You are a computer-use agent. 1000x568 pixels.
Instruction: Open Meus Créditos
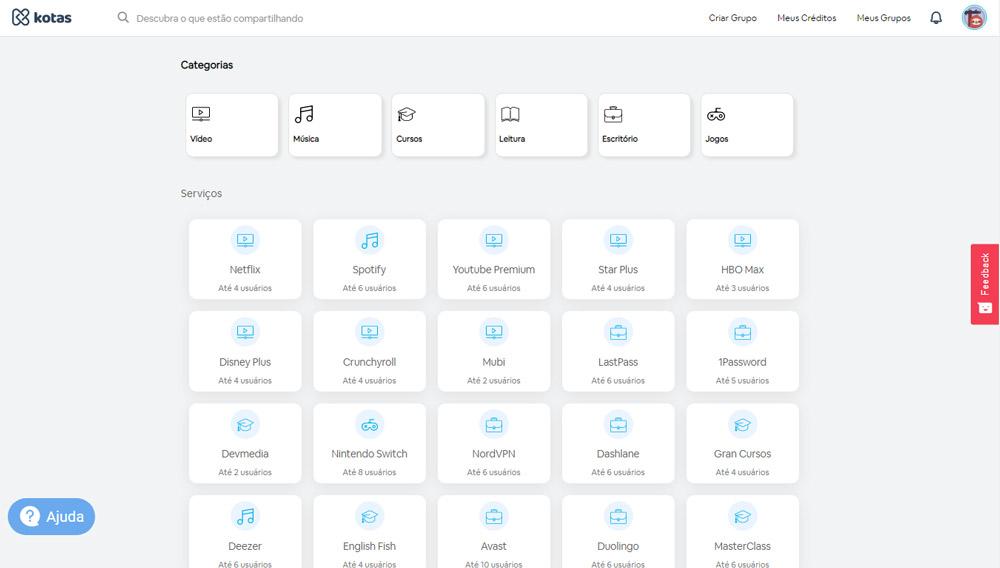click(806, 18)
